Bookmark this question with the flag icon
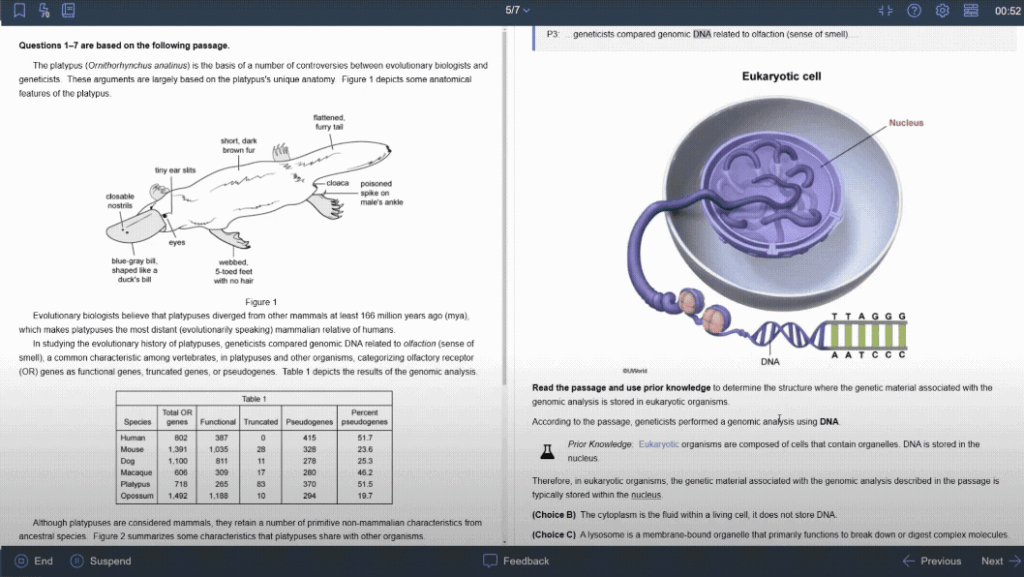This screenshot has height=577, width=1024. click(20, 11)
